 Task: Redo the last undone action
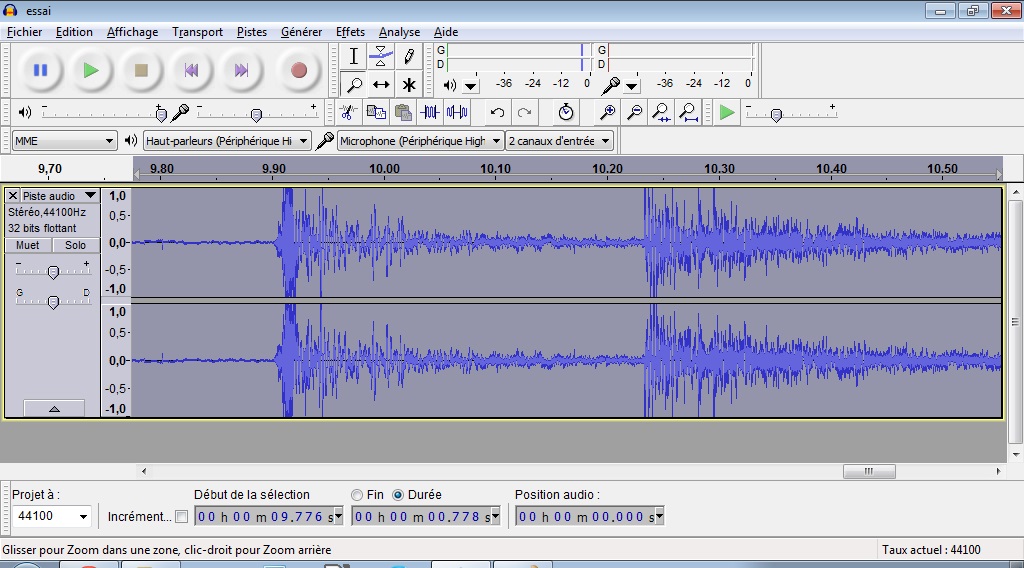pyautogui.click(x=524, y=112)
